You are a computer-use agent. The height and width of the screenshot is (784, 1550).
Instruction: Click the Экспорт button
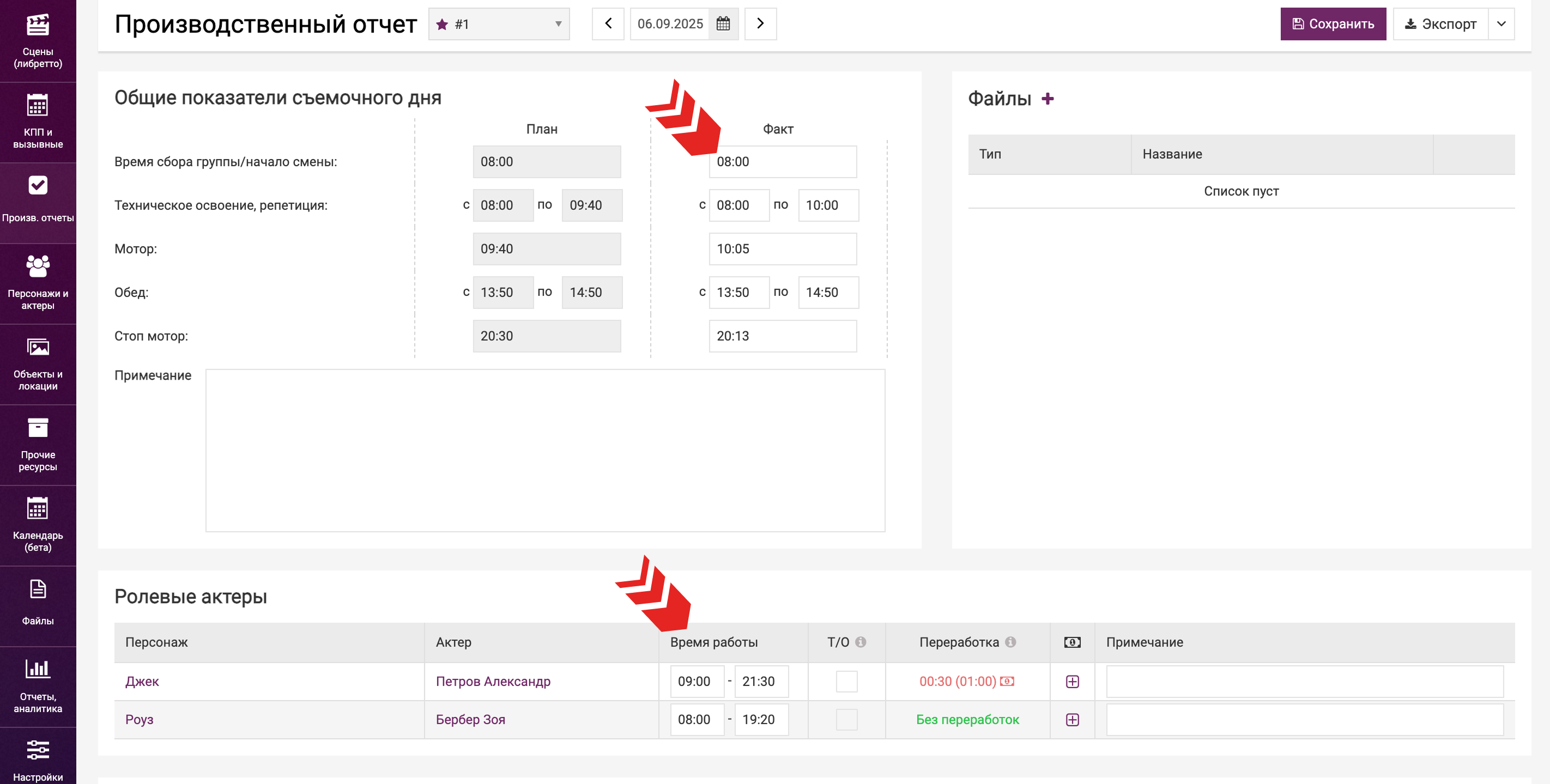tap(1440, 24)
